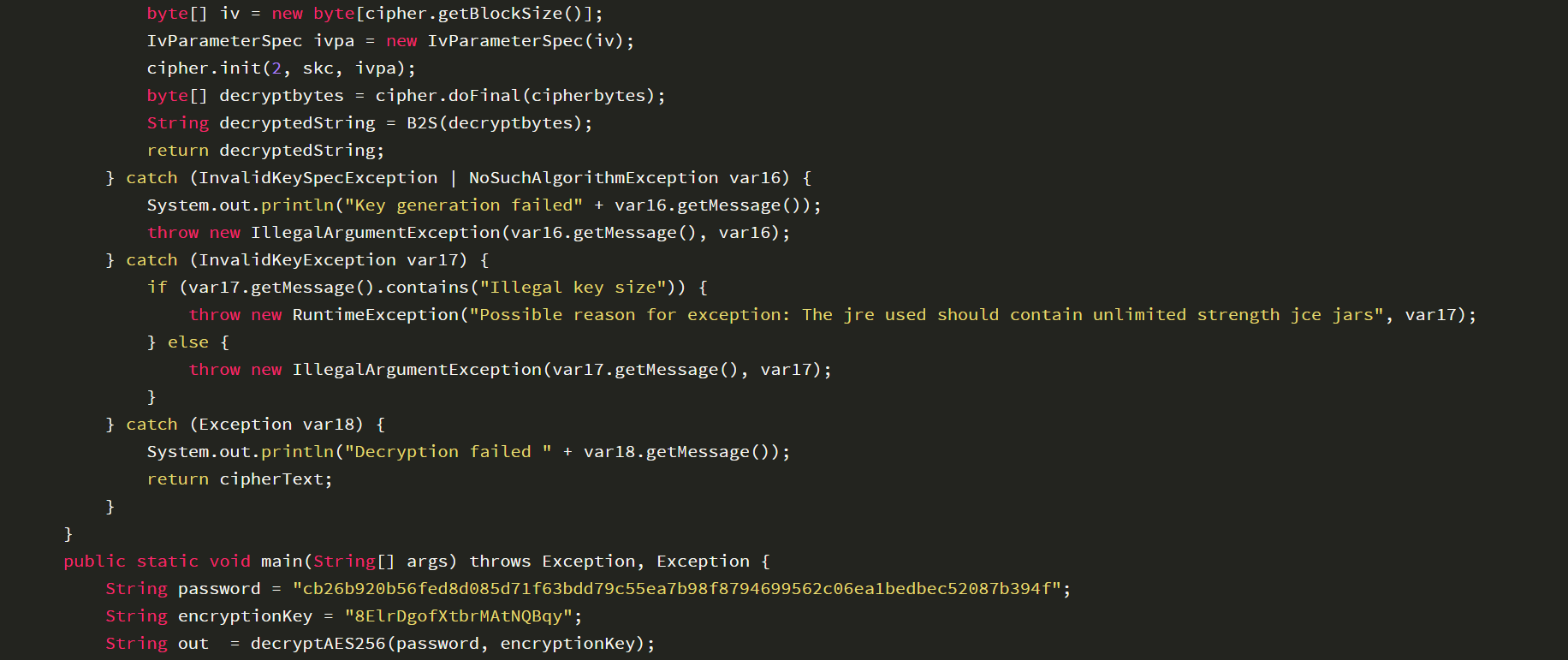This screenshot has width=1568, height=660.
Task: Click the public keyword
Action: (x=94, y=562)
